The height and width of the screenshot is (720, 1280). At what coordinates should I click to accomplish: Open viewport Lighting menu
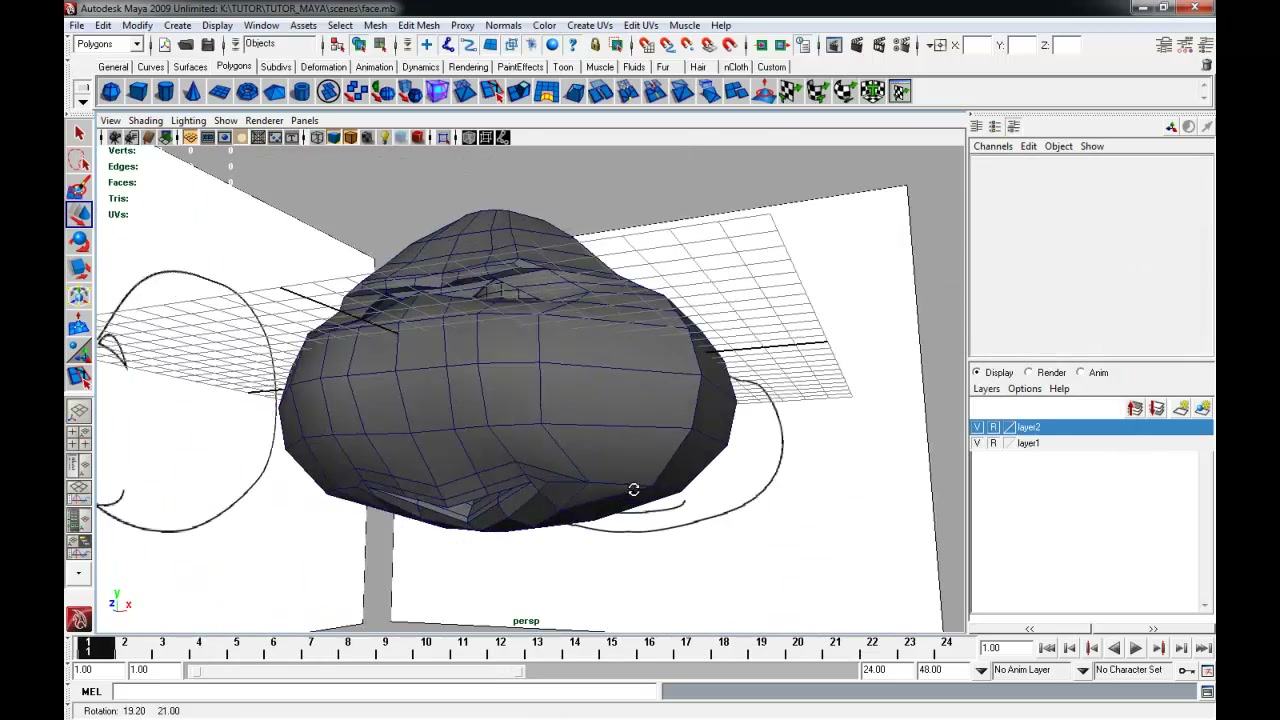point(188,121)
